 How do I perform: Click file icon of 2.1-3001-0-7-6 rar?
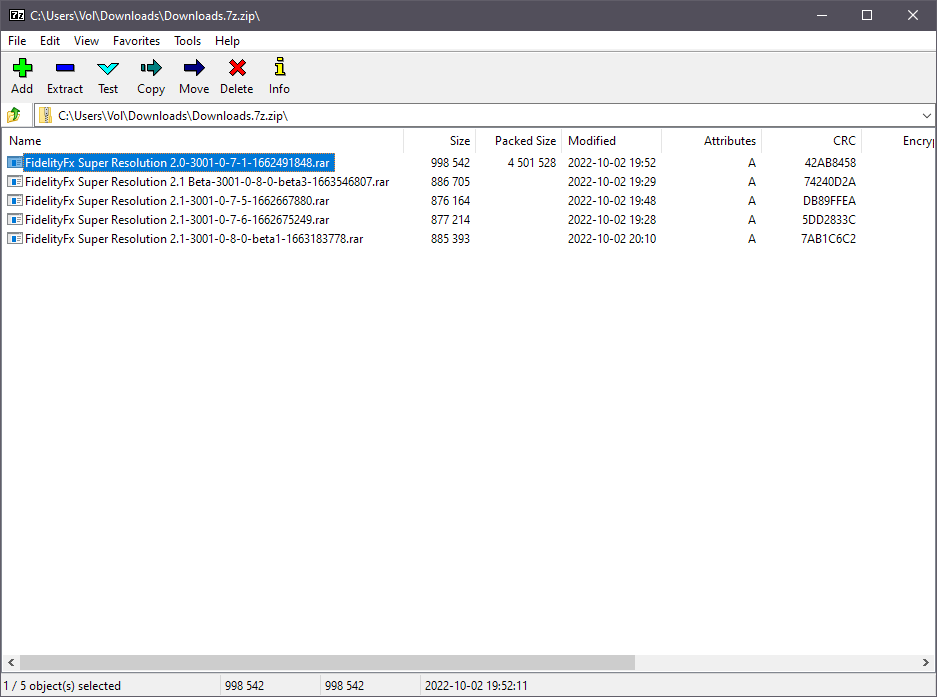pyautogui.click(x=15, y=220)
